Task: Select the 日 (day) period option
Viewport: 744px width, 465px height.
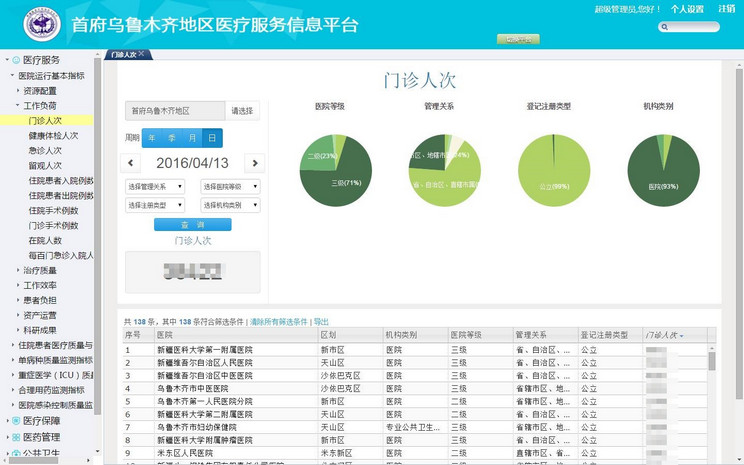Action: tap(211, 138)
